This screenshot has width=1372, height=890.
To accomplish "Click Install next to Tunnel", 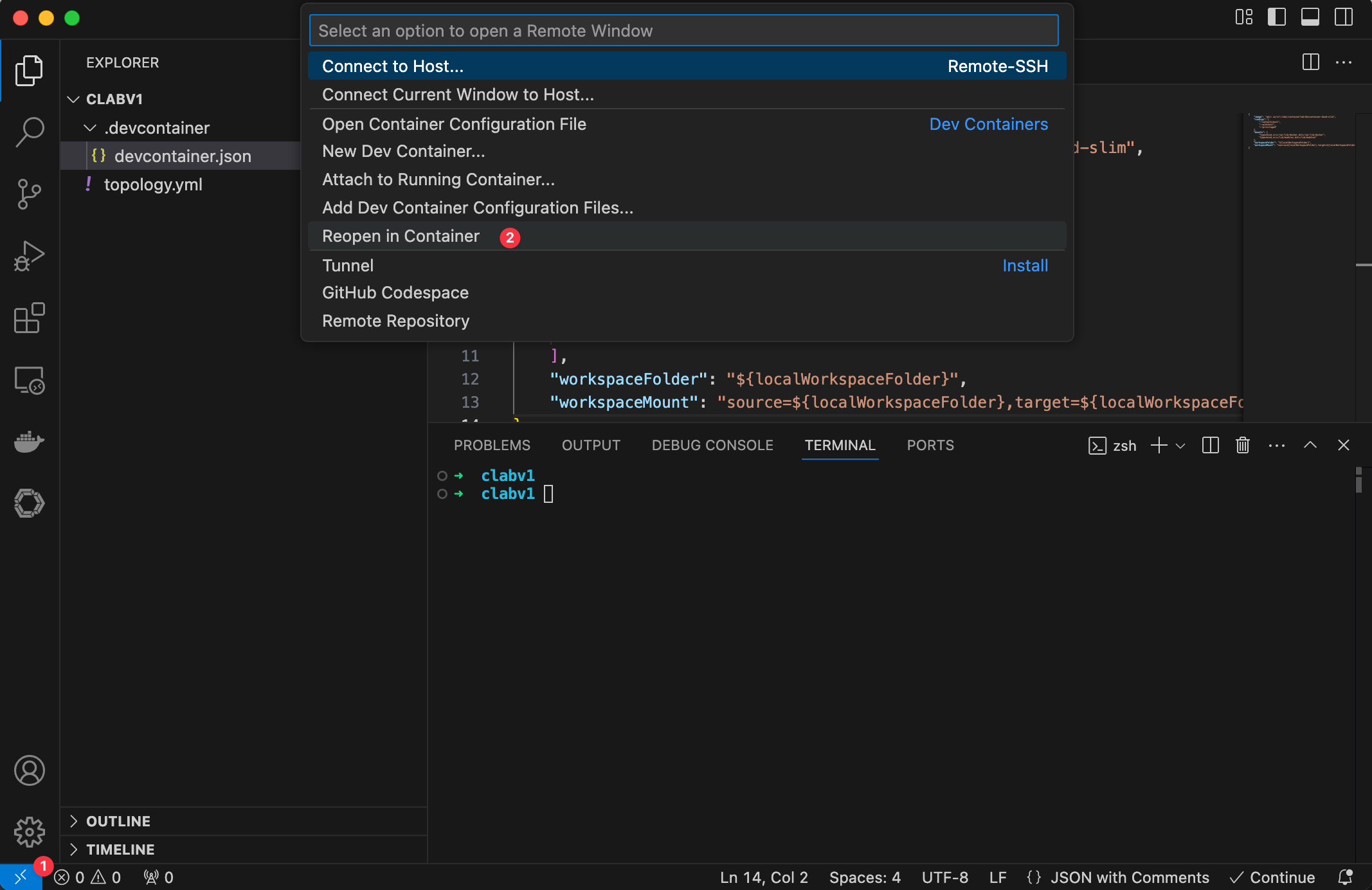I will [1025, 265].
